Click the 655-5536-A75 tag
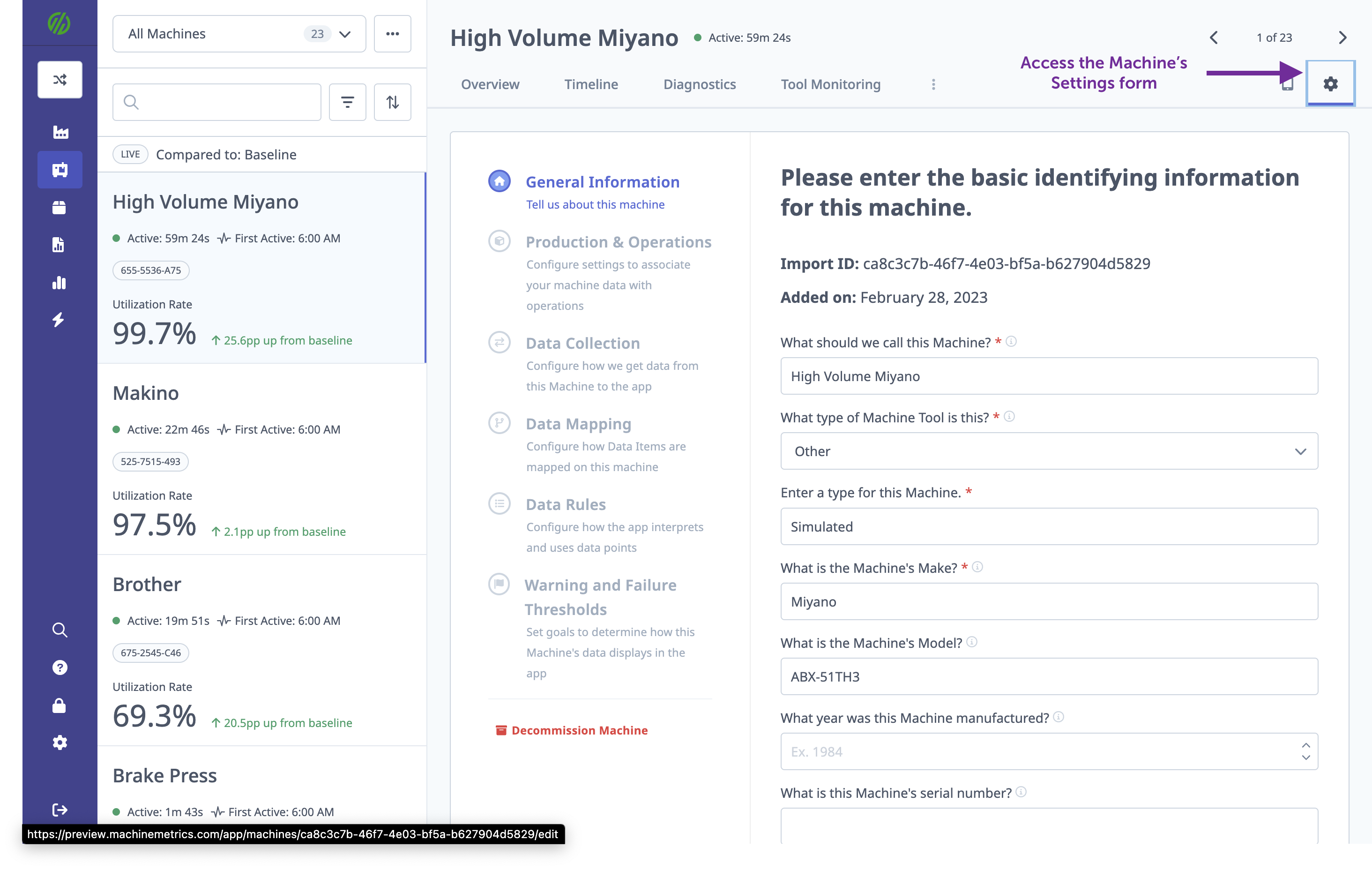This screenshot has height=870, width=1372. click(x=151, y=270)
